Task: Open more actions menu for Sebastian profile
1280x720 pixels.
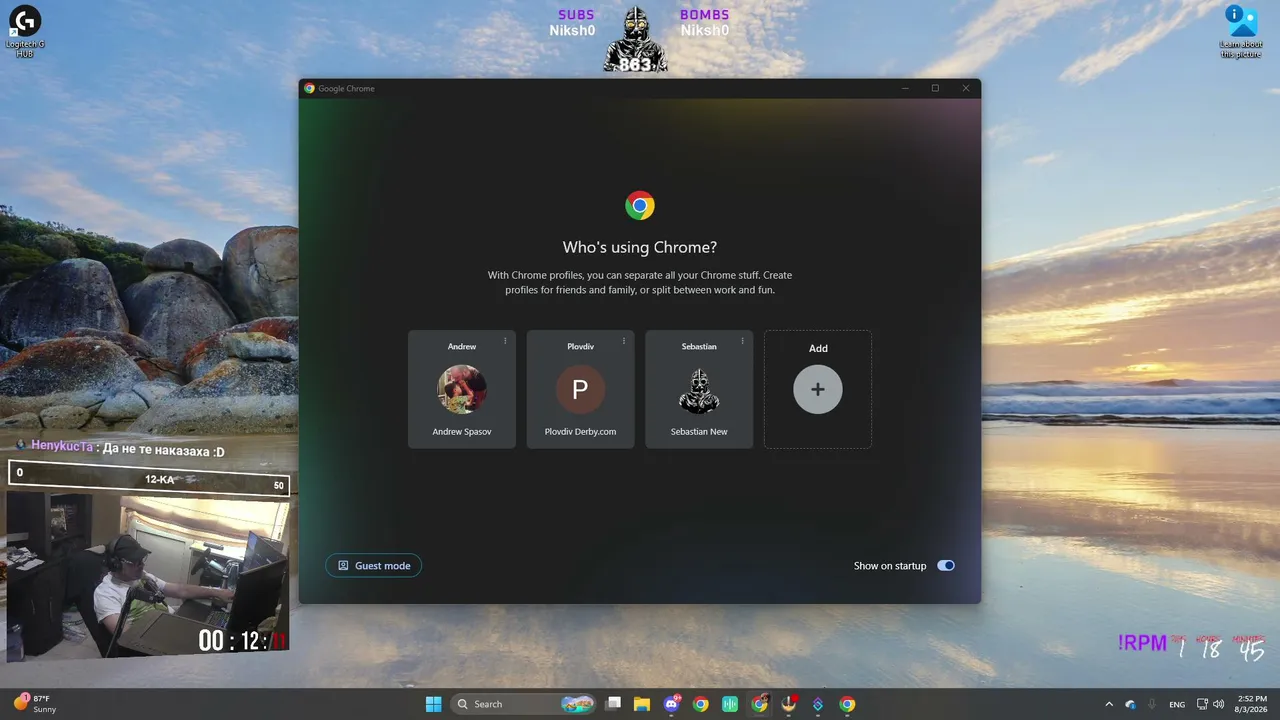Action: point(742,341)
